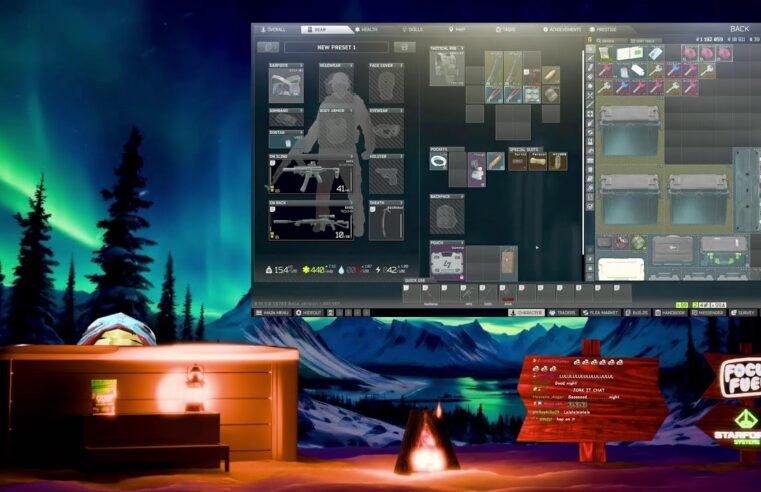Open the Prestige tab
Viewport: 761px width, 492px height.
(x=603, y=30)
